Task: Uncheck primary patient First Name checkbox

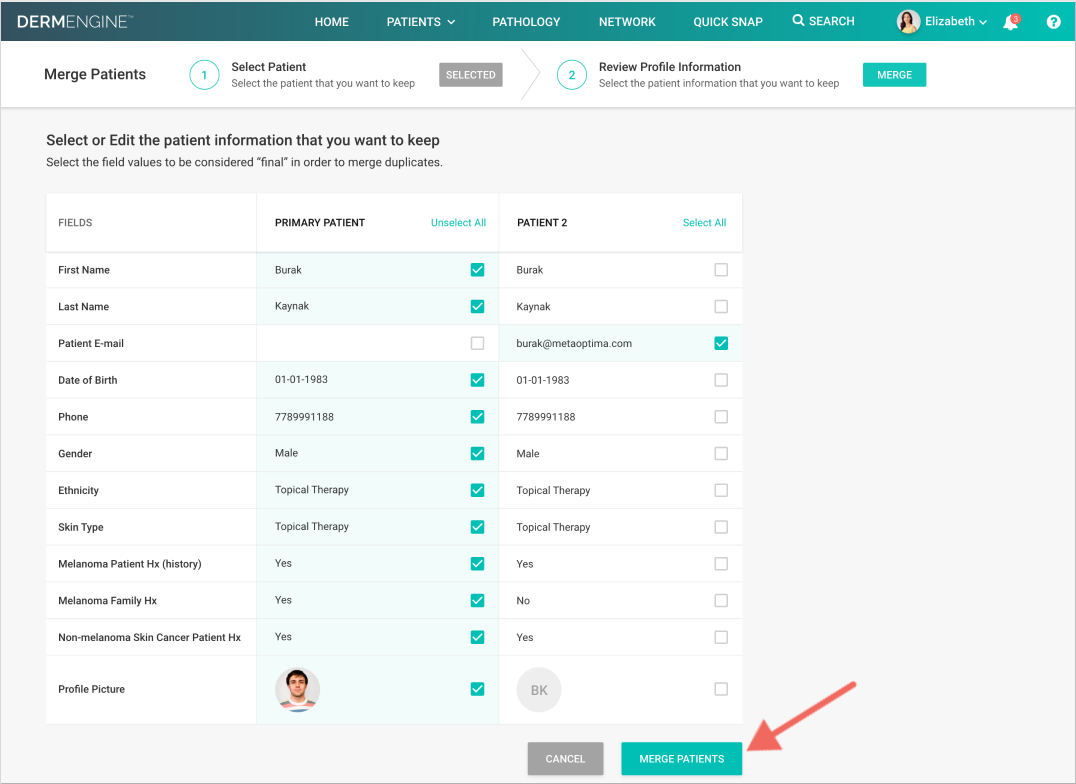Action: (477, 270)
